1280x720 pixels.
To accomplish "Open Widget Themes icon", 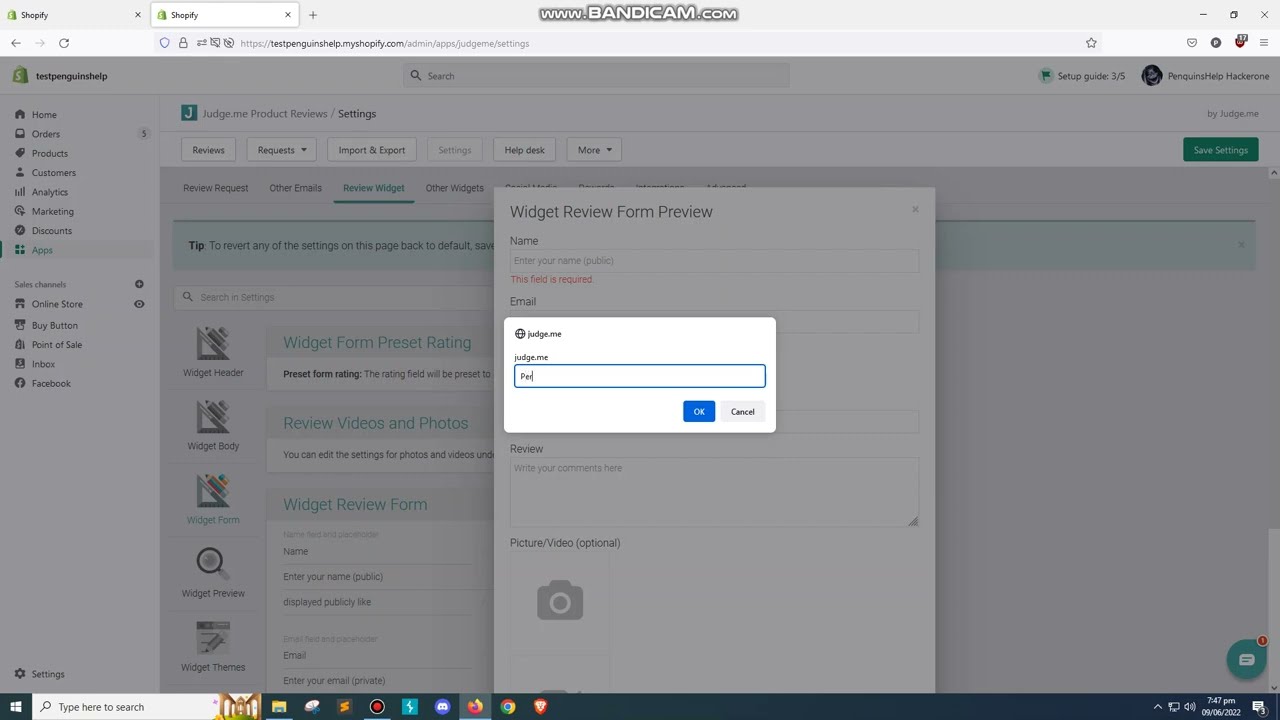I will point(213,638).
